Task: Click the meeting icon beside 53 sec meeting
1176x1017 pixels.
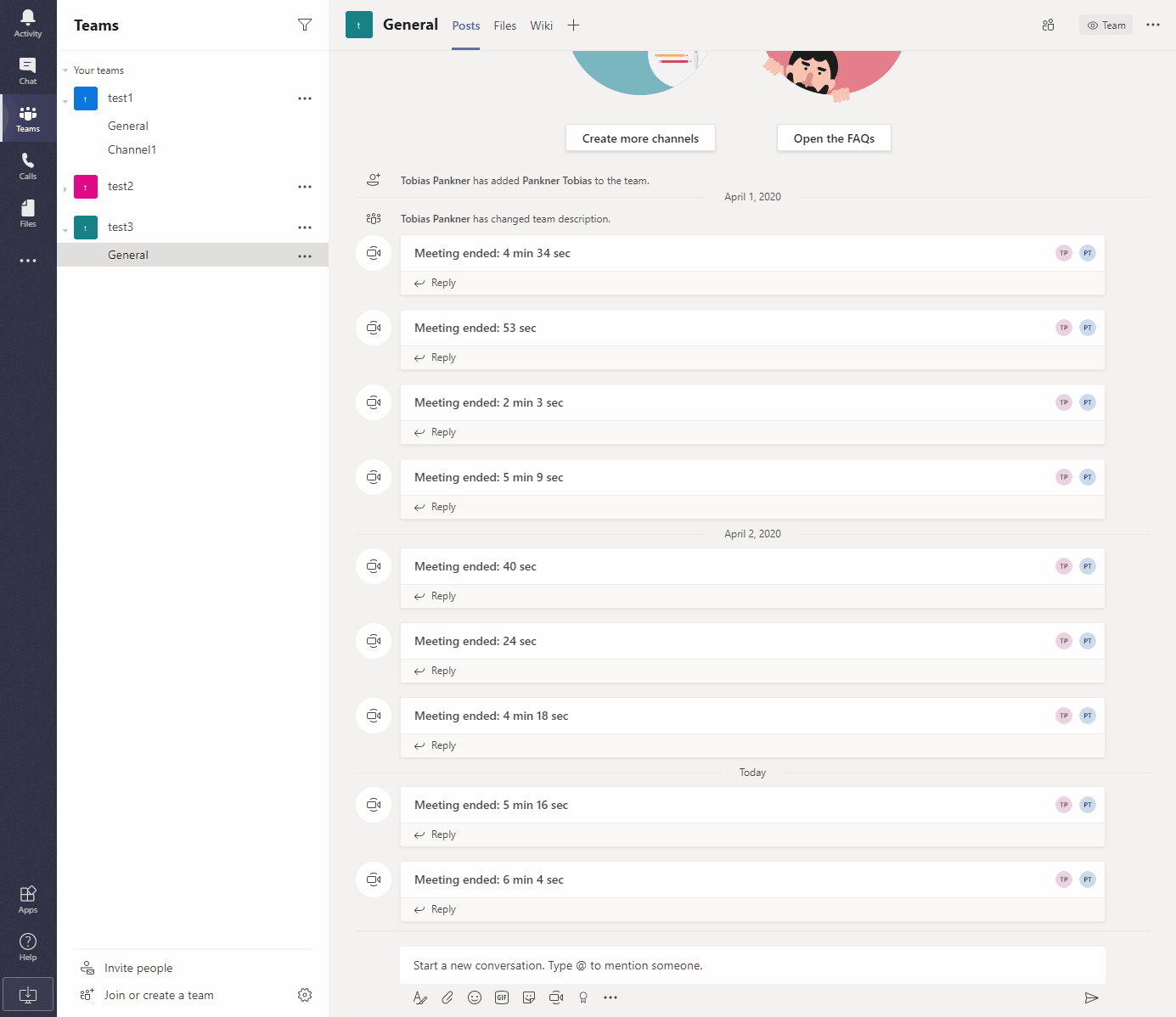Action: pyautogui.click(x=374, y=328)
